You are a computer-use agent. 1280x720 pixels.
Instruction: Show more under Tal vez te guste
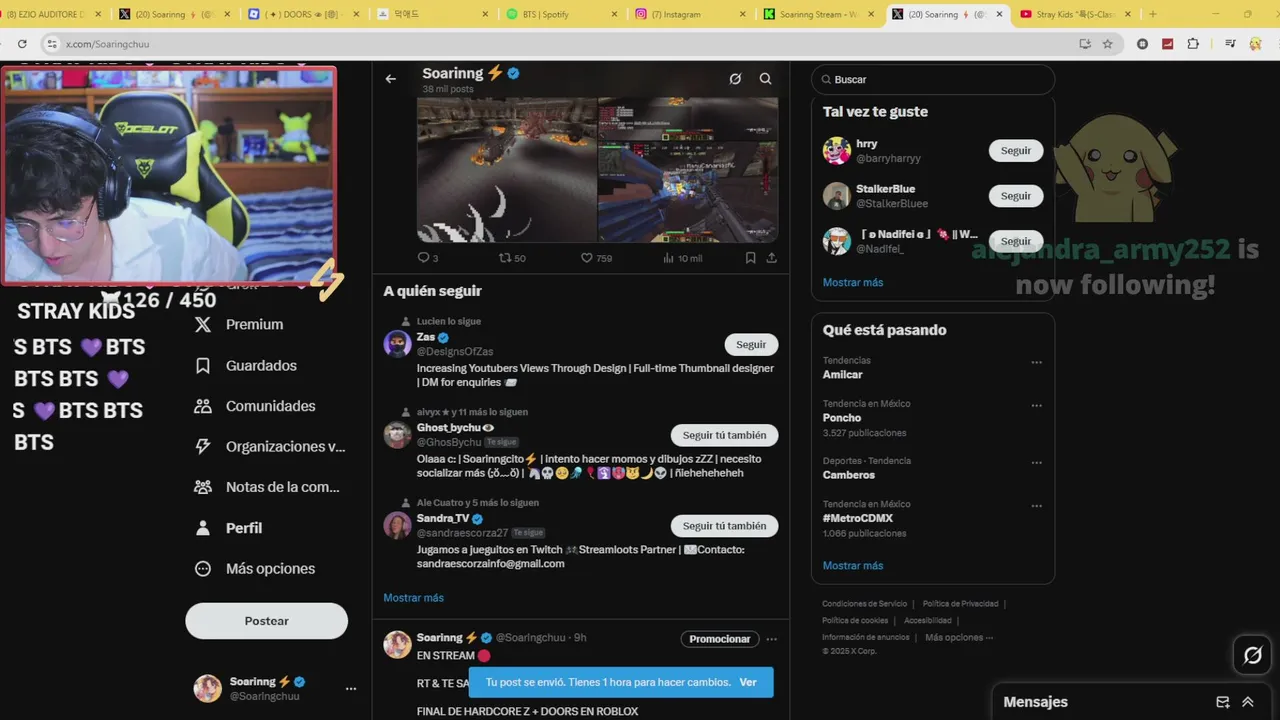tap(853, 282)
